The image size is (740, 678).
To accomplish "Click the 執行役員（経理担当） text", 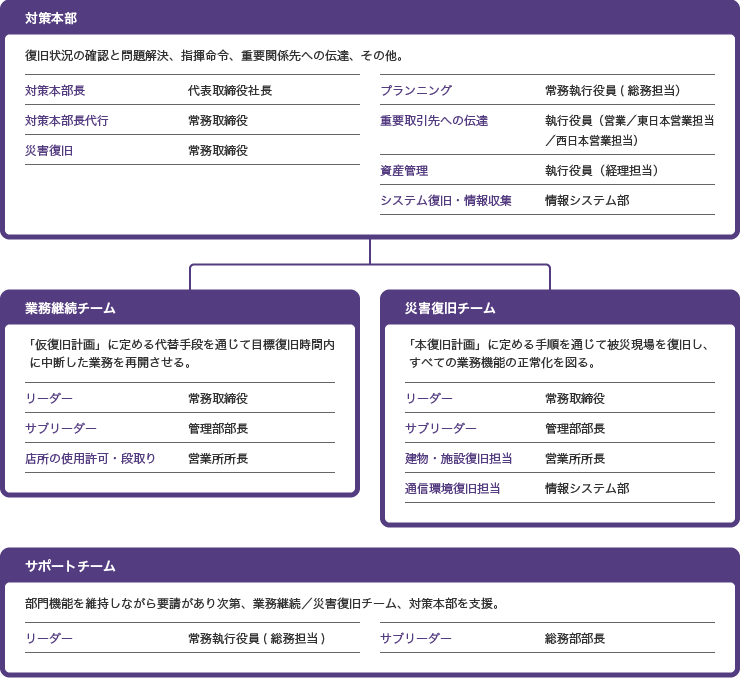I will (602, 170).
